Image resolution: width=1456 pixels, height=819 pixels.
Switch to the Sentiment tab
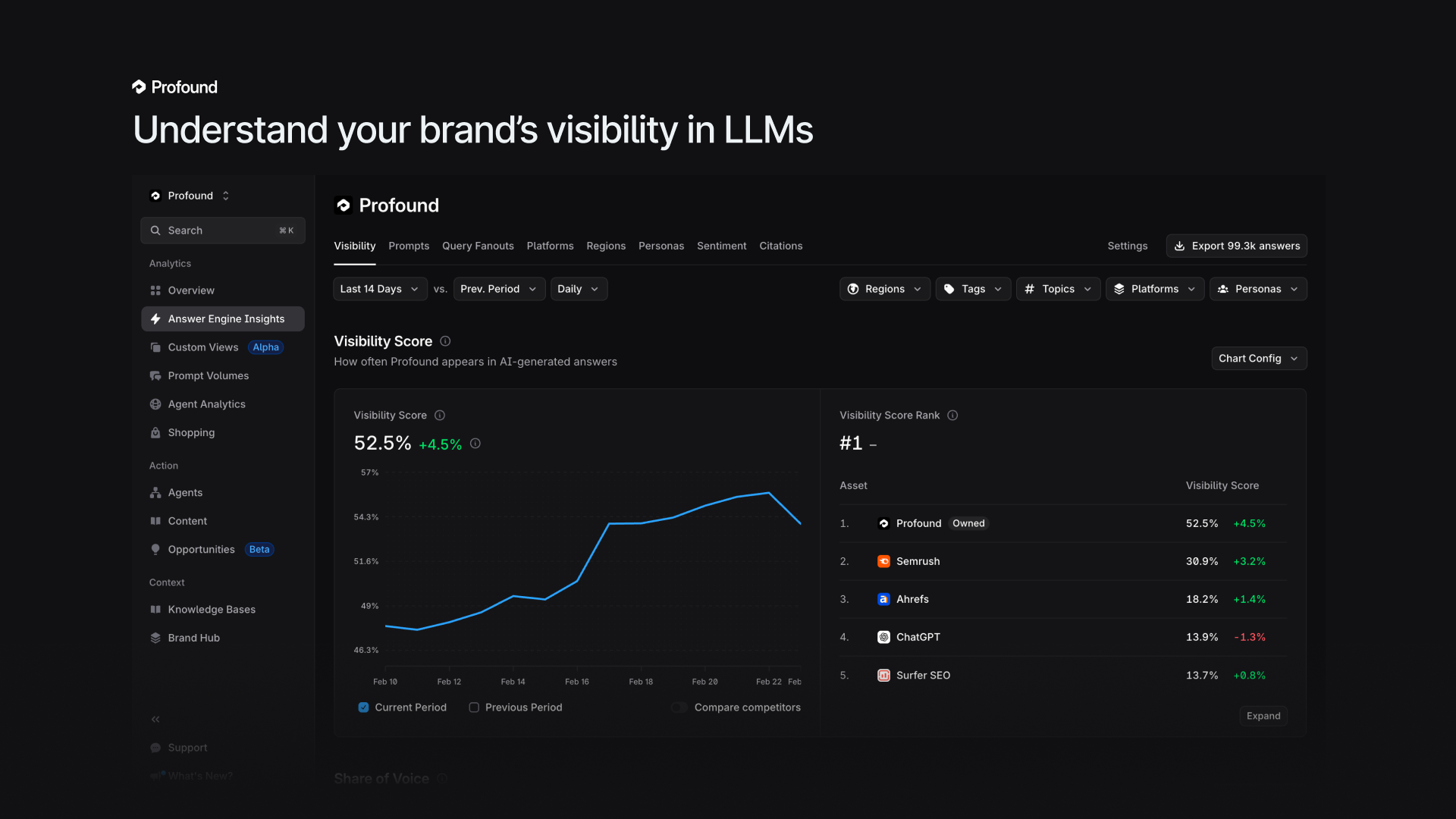pos(721,246)
